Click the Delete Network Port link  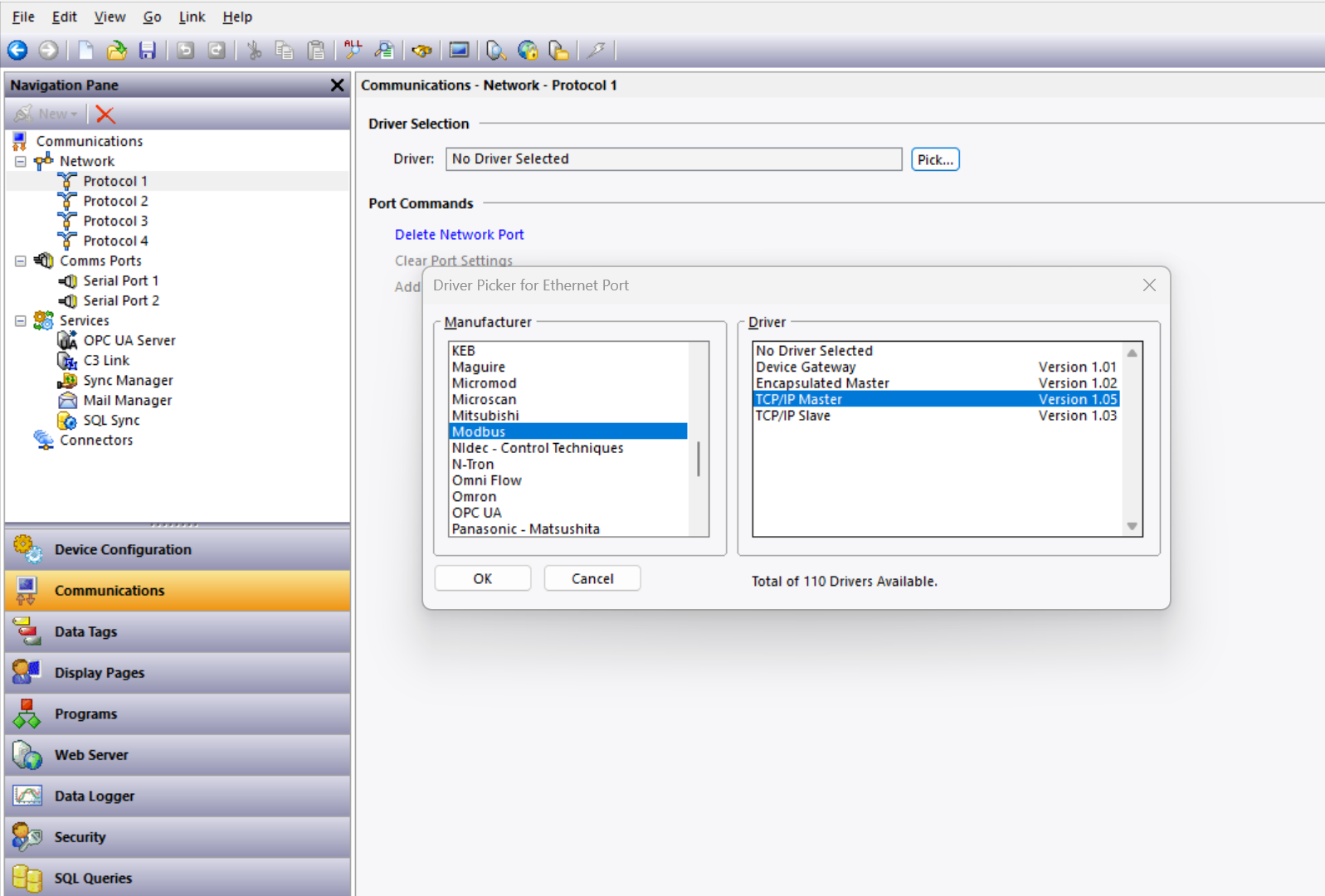coord(459,235)
